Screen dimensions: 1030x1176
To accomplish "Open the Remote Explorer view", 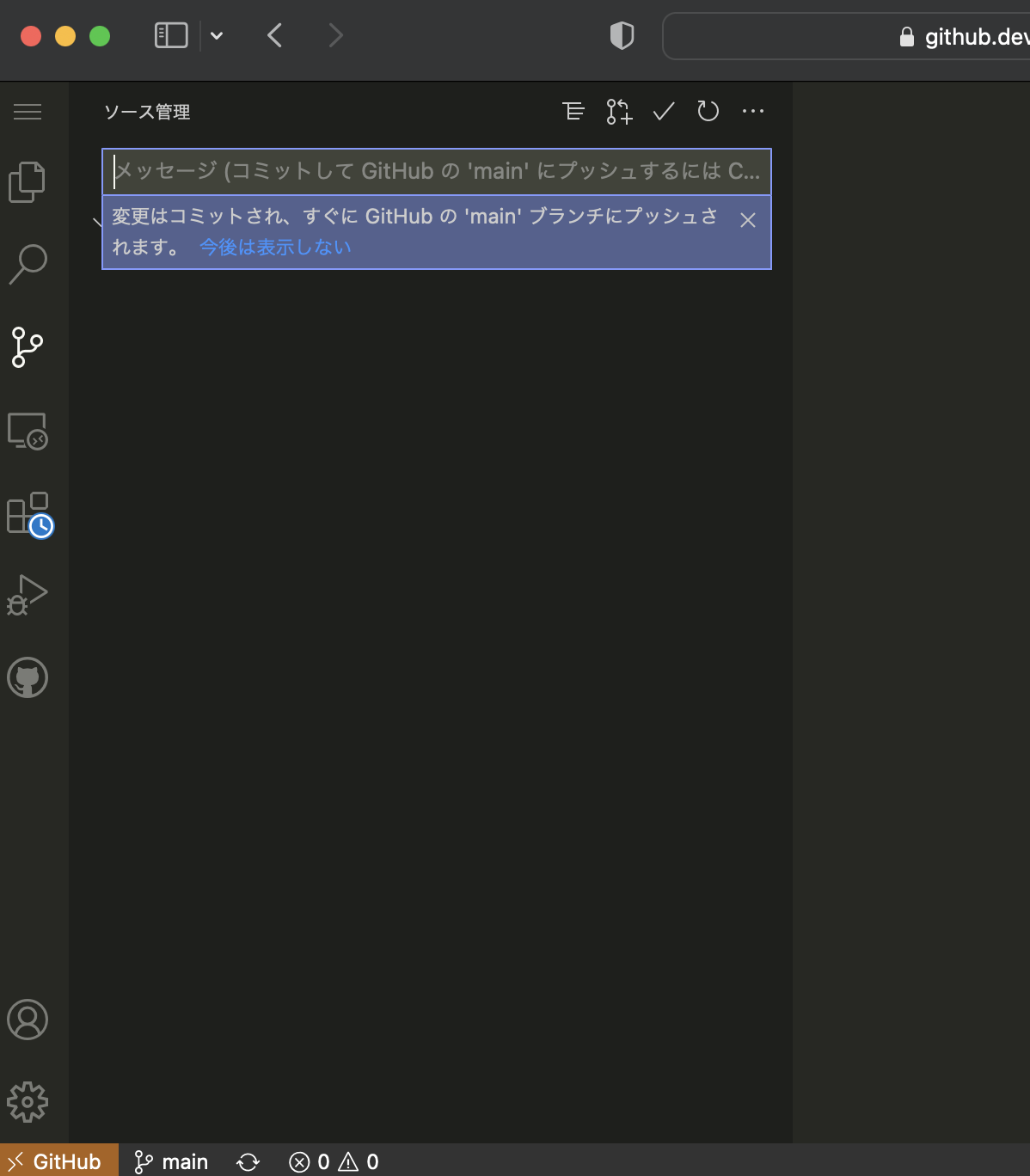I will tap(27, 432).
